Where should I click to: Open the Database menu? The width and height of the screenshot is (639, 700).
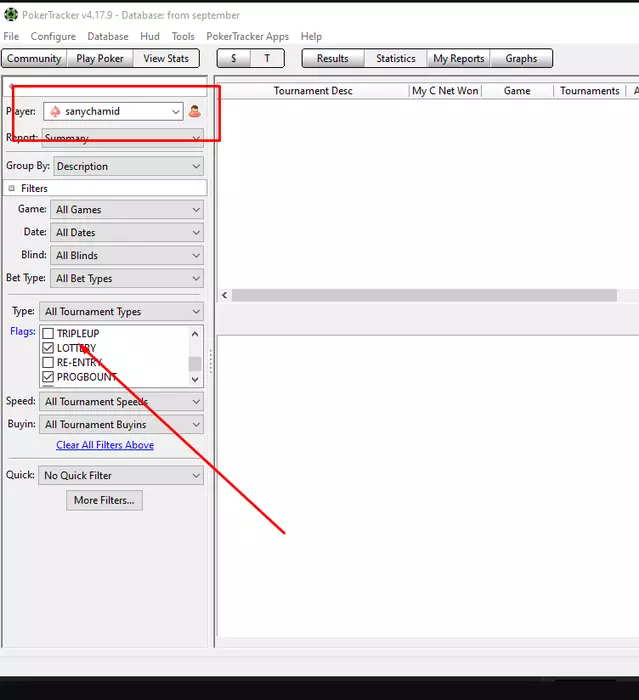pyautogui.click(x=108, y=36)
